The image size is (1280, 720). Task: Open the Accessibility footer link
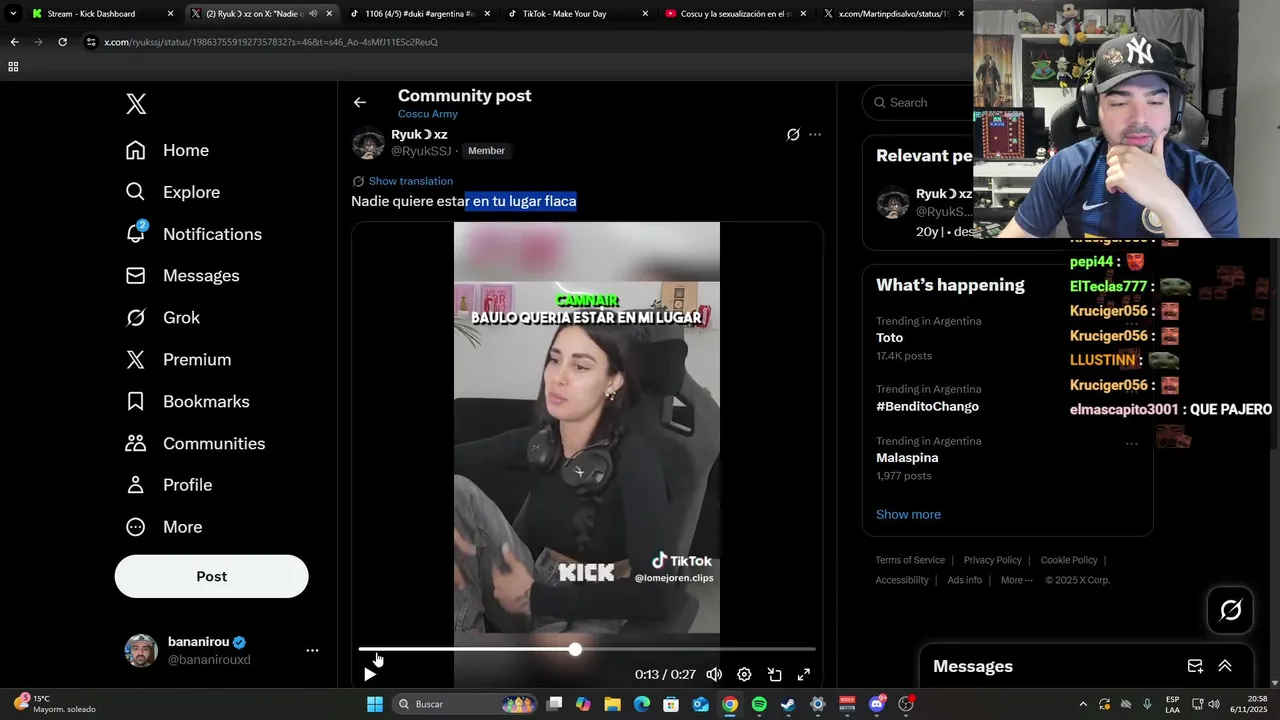click(x=902, y=580)
